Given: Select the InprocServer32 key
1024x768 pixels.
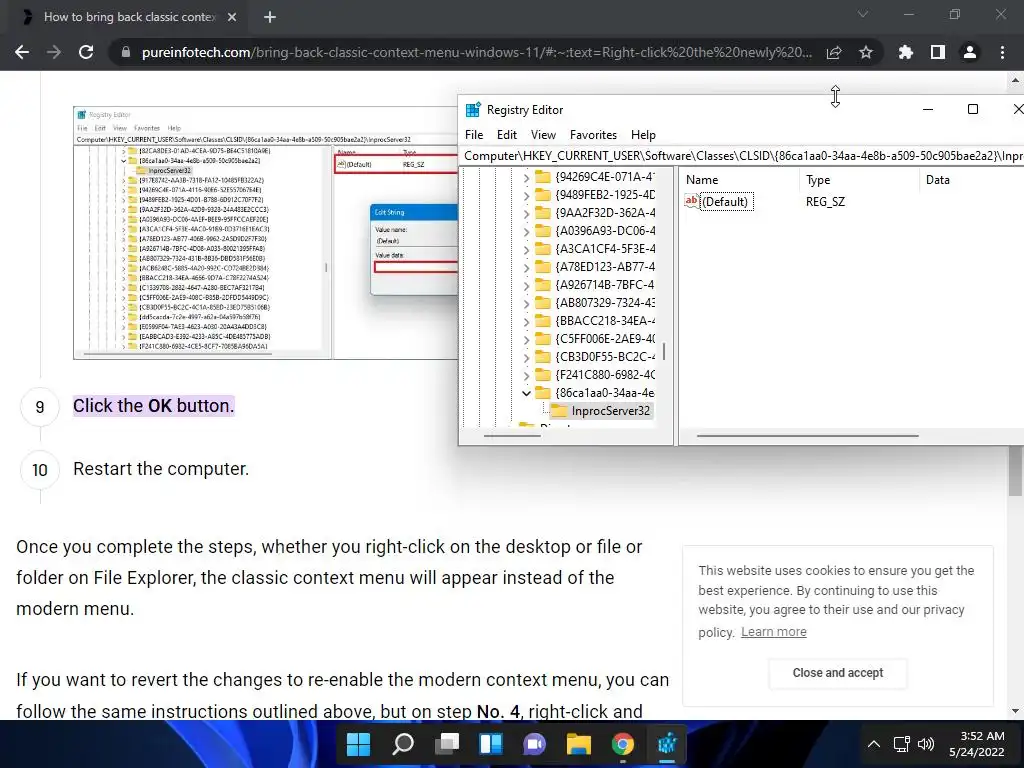Looking at the screenshot, I should coord(601,411).
